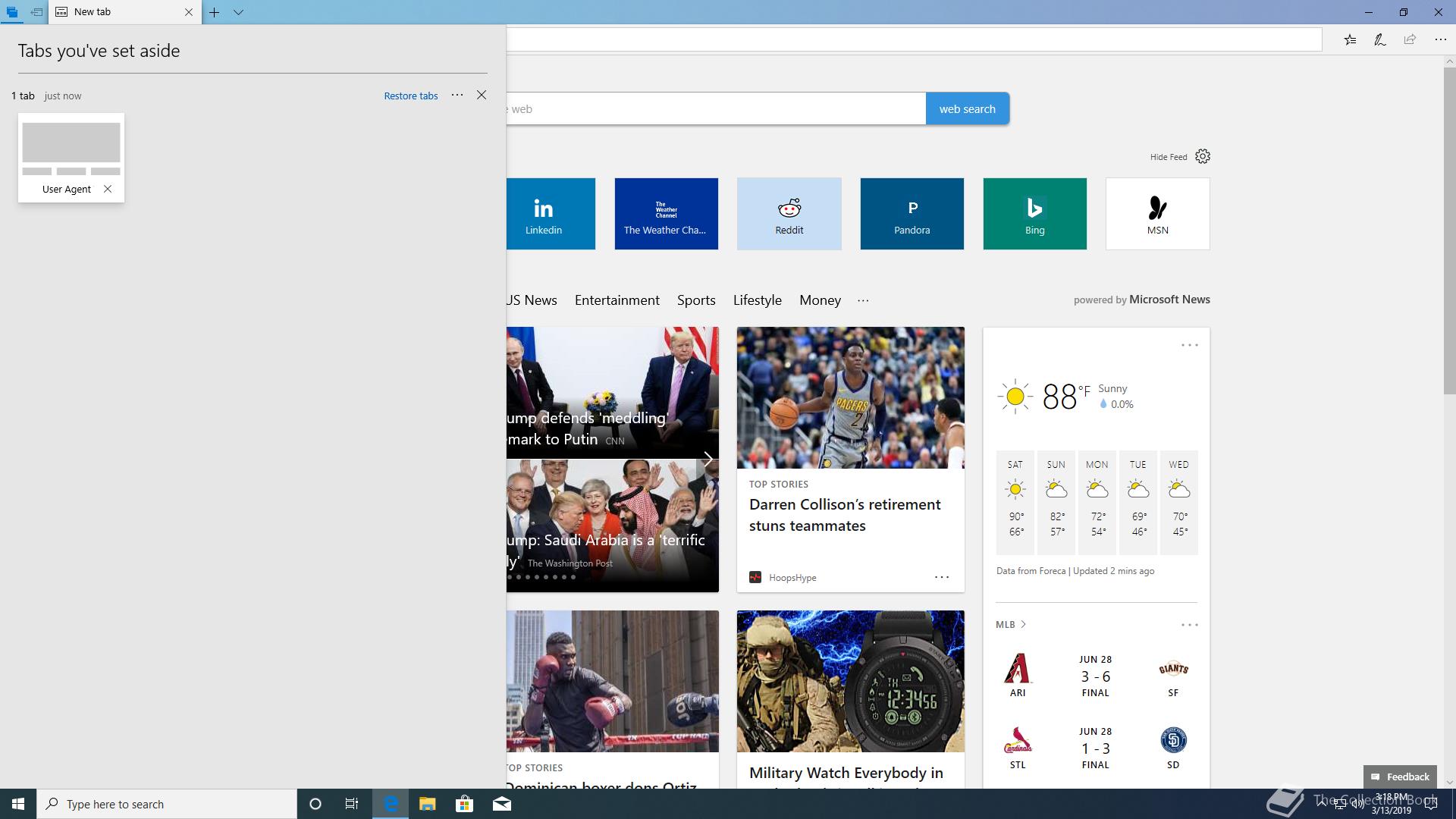Open the Windows Start menu
This screenshot has height=819, width=1456.
pos(18,804)
